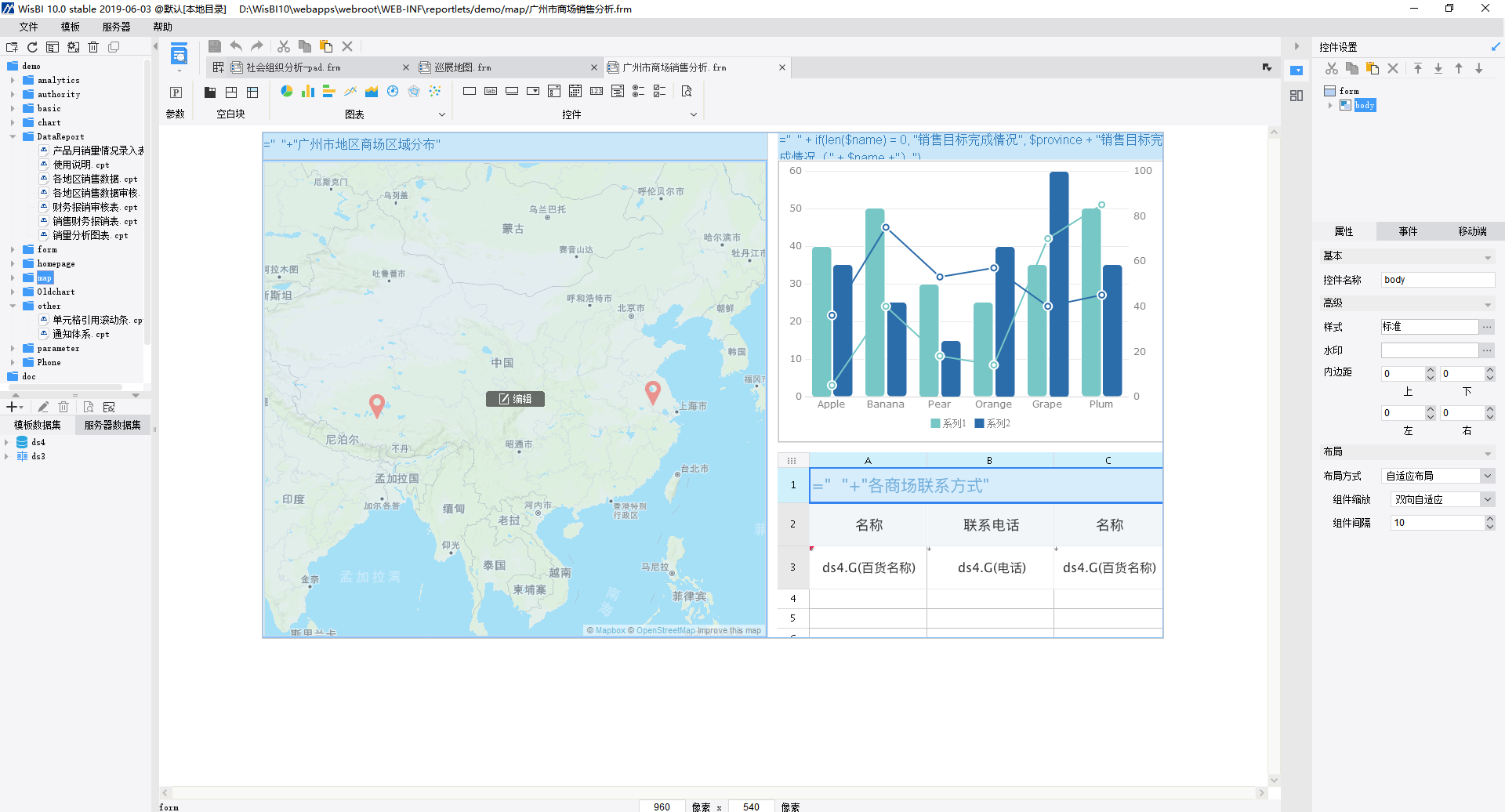Choose the gauge chart icon
This screenshot has width=1505, height=812.
pos(393,92)
